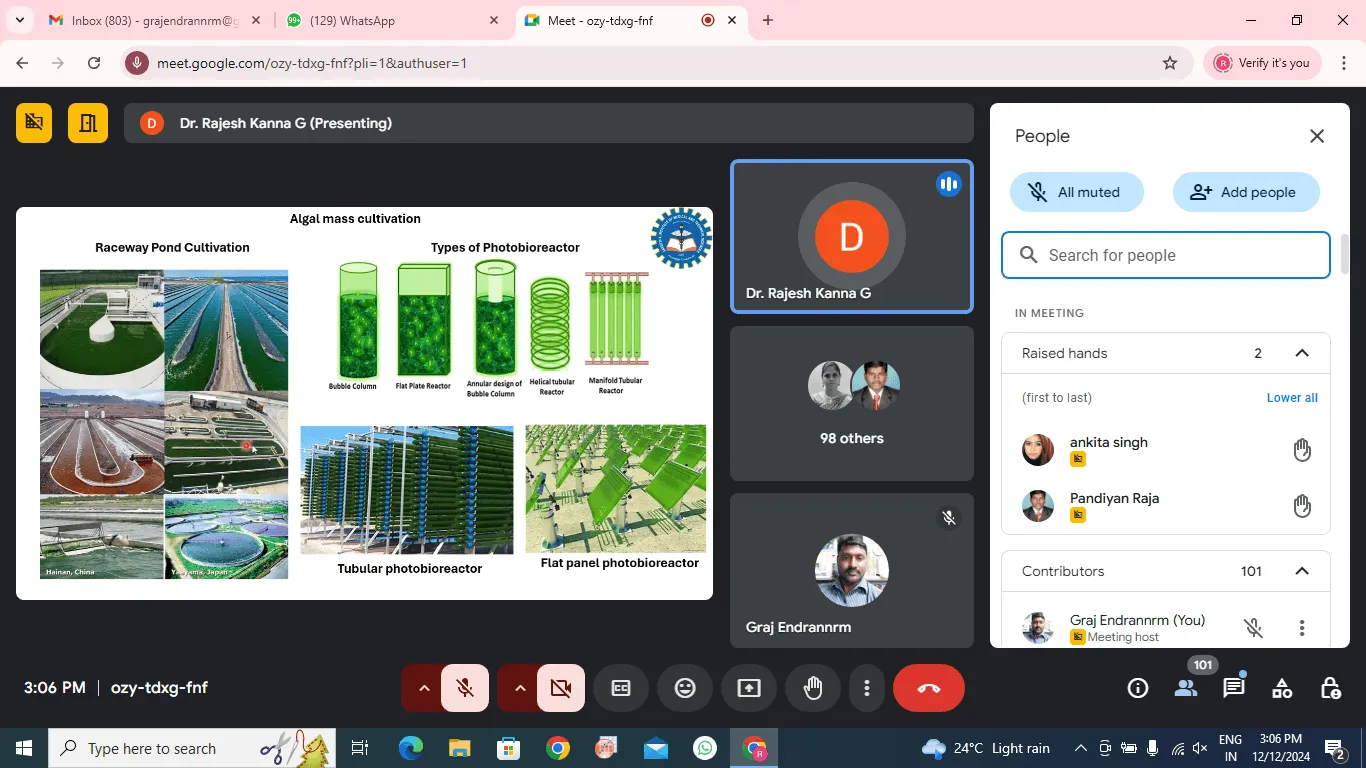The image size is (1366, 768).
Task: Toggle the raise hand button in toolbar
Action: point(813,688)
